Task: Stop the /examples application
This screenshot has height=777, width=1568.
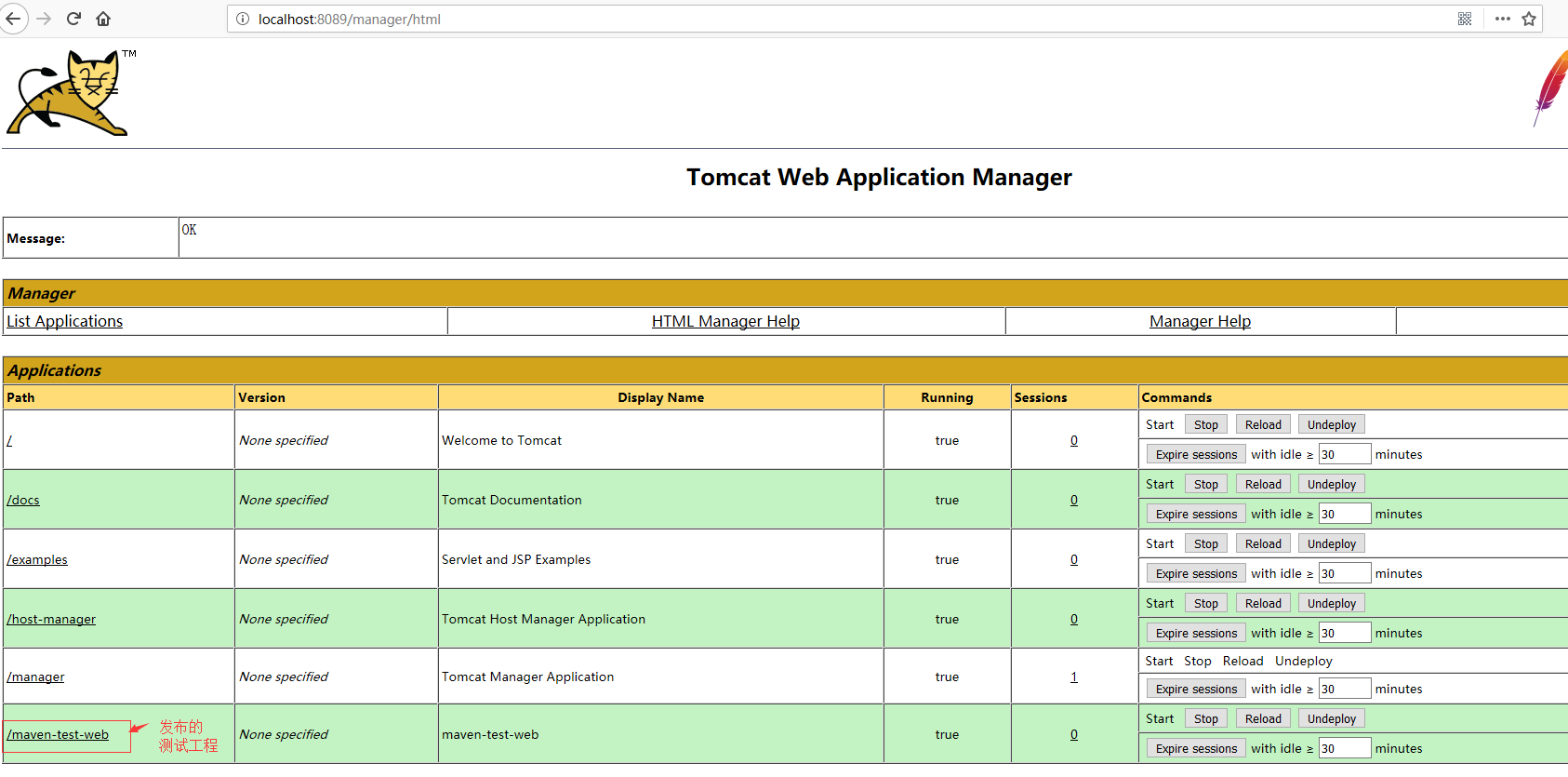Action: (1206, 543)
